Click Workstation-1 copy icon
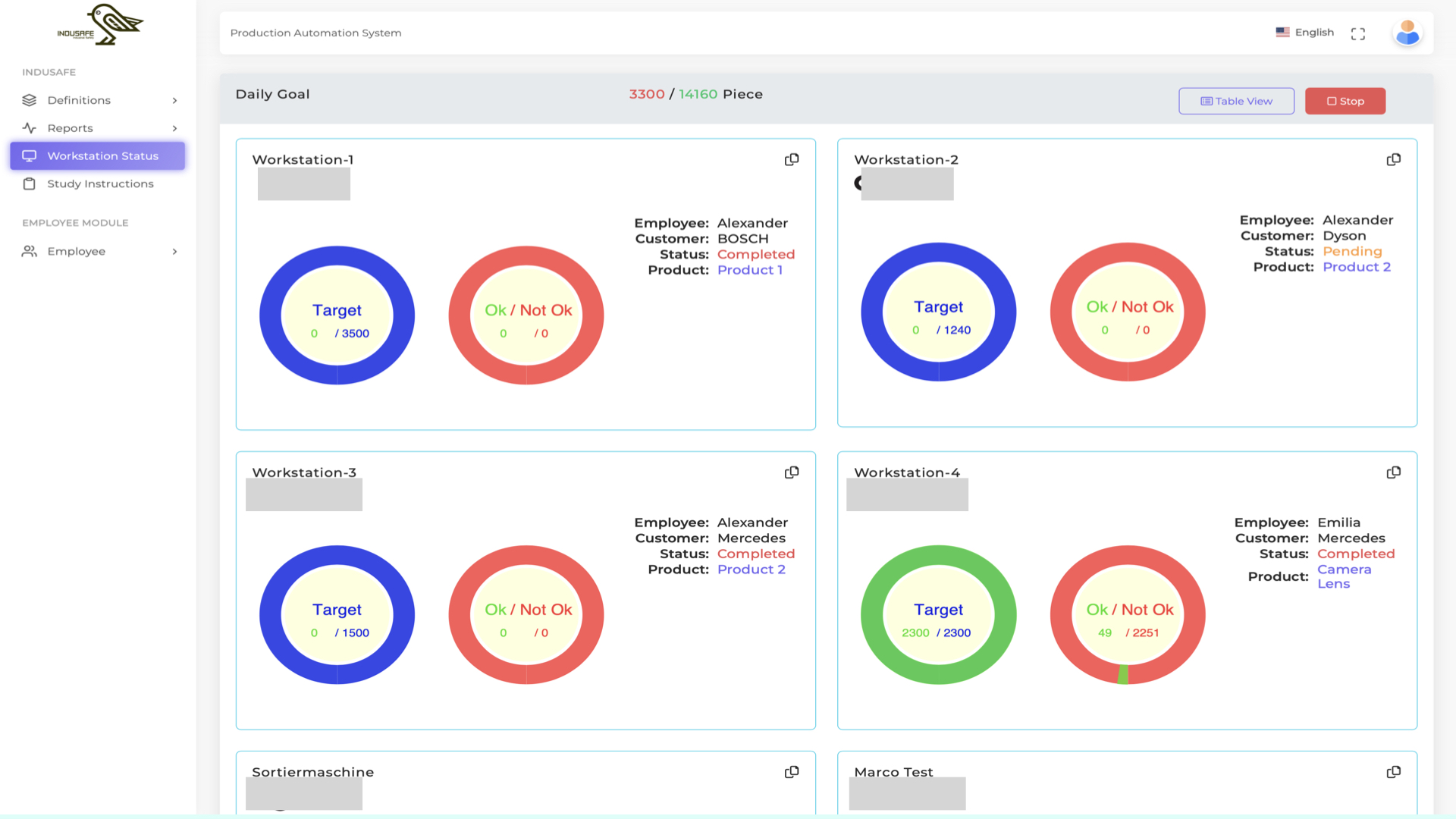Viewport: 1456px width, 819px height. pyautogui.click(x=791, y=159)
